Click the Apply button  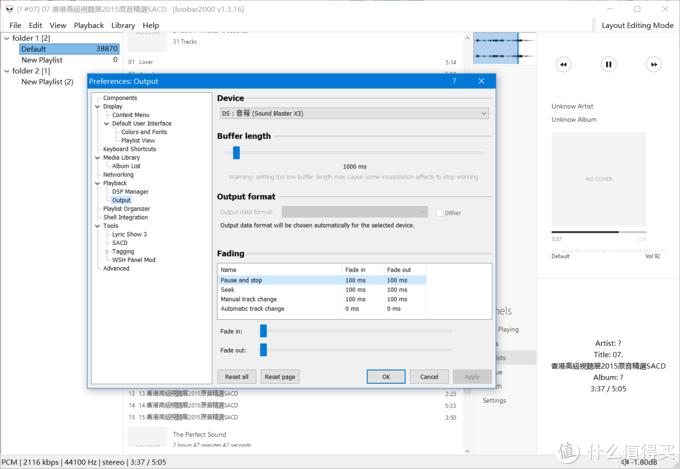pyautogui.click(x=472, y=377)
